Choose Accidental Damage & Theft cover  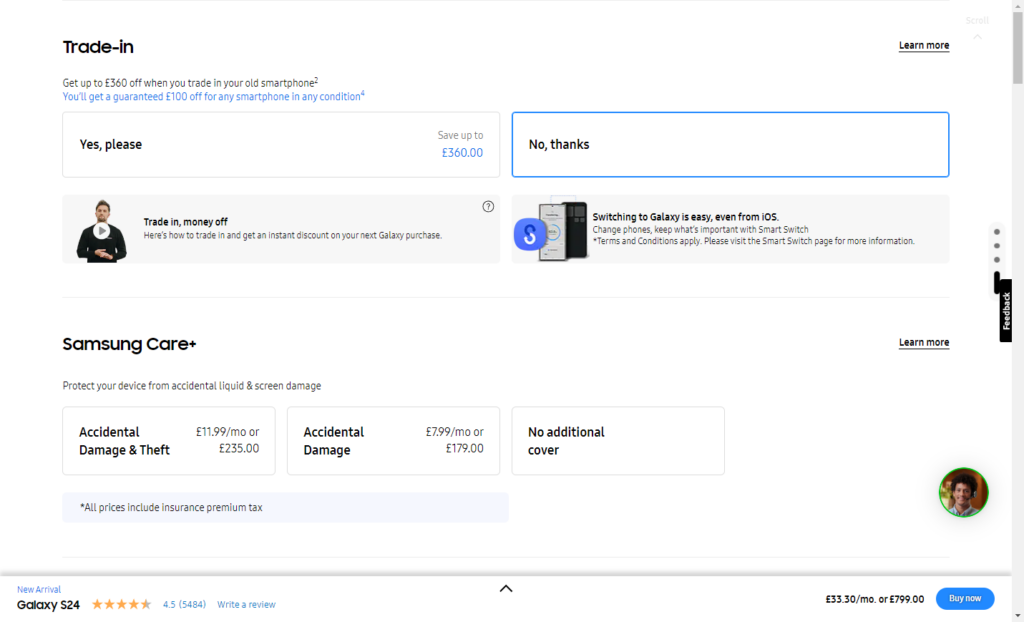point(169,441)
